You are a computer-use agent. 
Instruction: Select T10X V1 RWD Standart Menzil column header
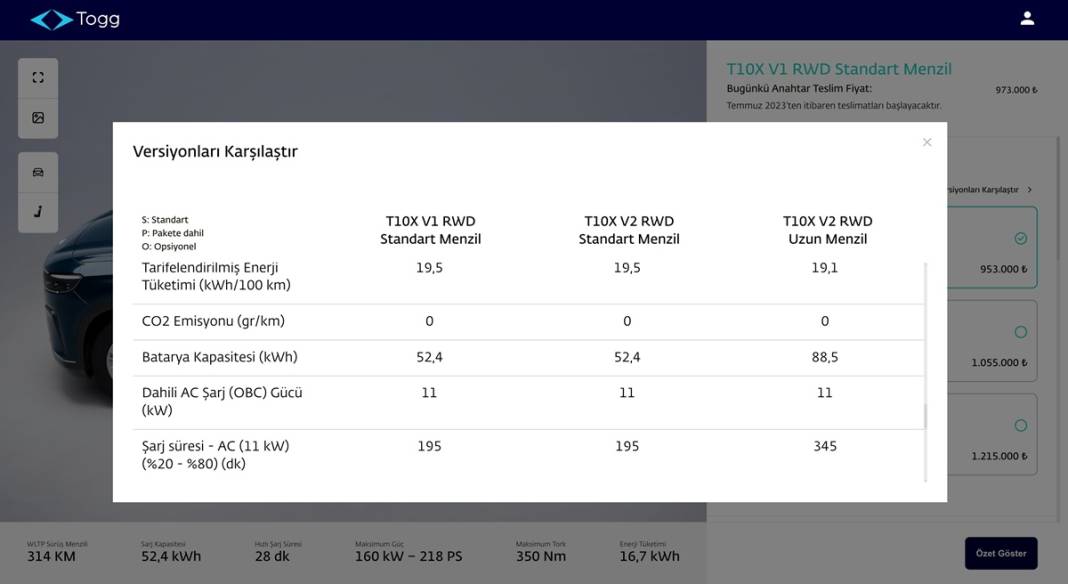pos(430,230)
